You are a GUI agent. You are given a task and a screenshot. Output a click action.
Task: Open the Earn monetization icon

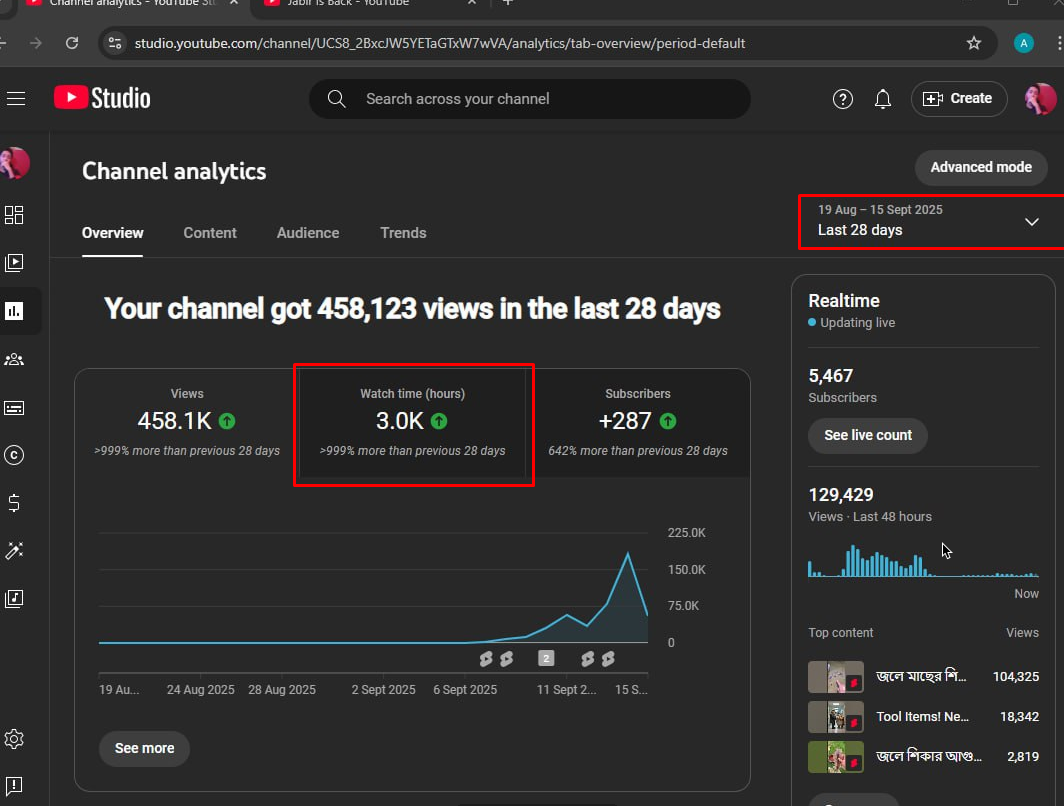pyautogui.click(x=15, y=503)
